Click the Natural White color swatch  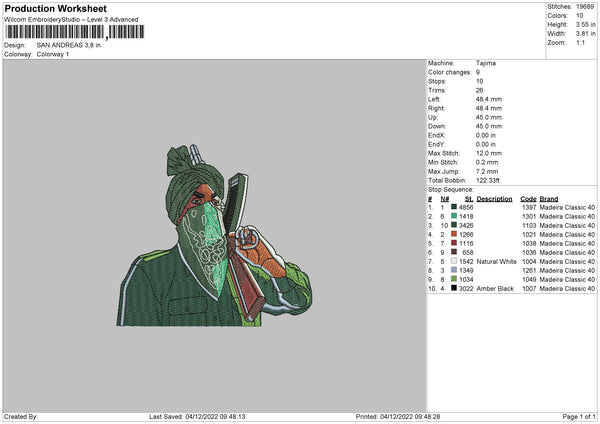point(454,261)
